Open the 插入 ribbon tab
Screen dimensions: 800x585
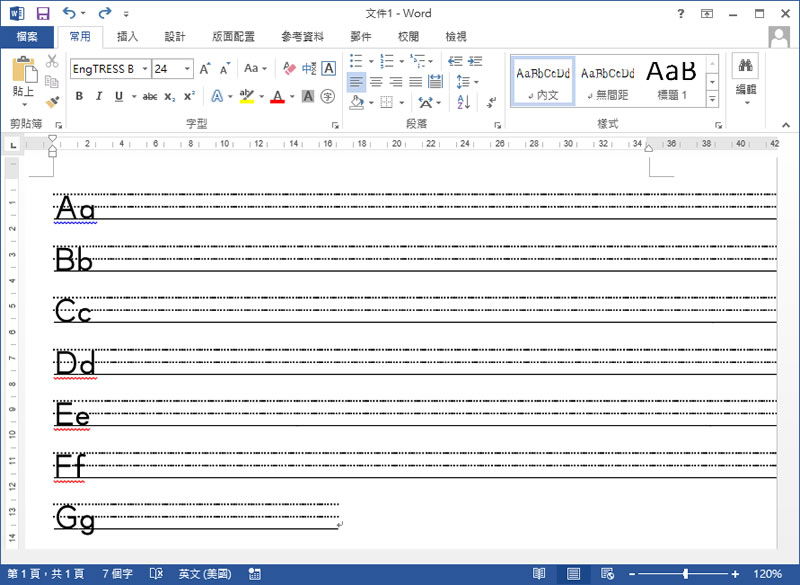pos(128,37)
